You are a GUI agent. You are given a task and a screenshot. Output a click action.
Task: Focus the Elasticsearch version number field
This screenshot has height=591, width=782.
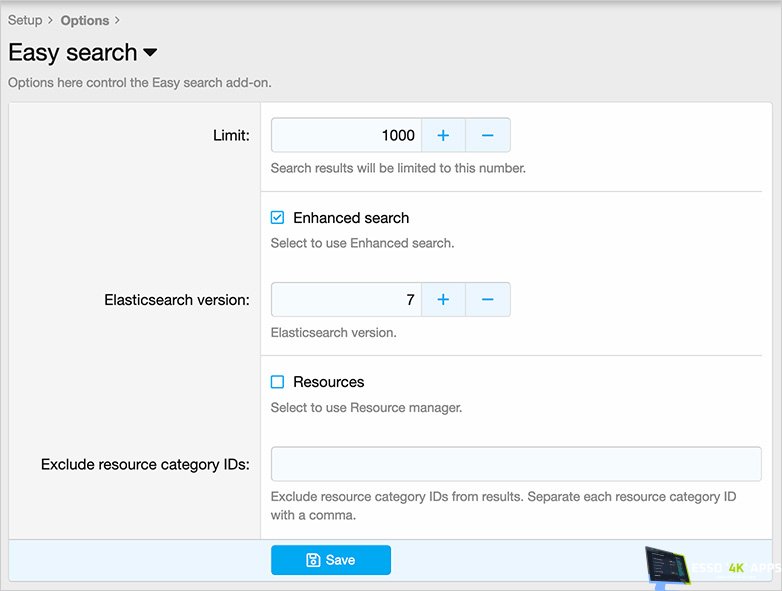tap(347, 299)
